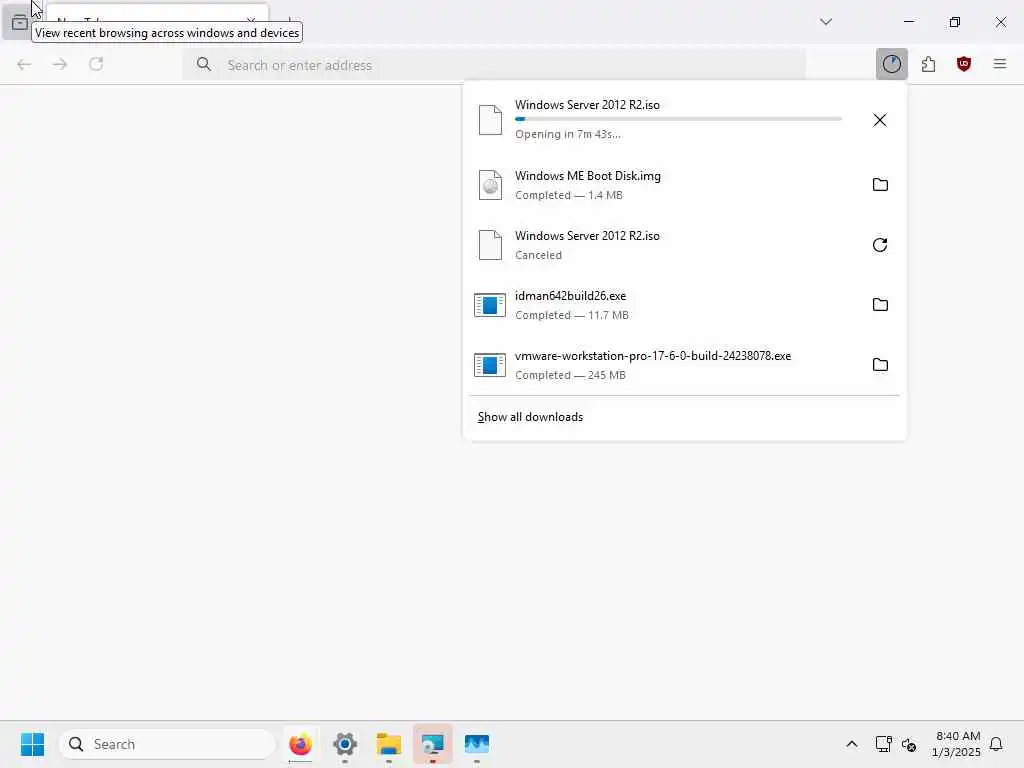
Task: Toggle the Downloads panel toolbar button
Action: pos(891,64)
